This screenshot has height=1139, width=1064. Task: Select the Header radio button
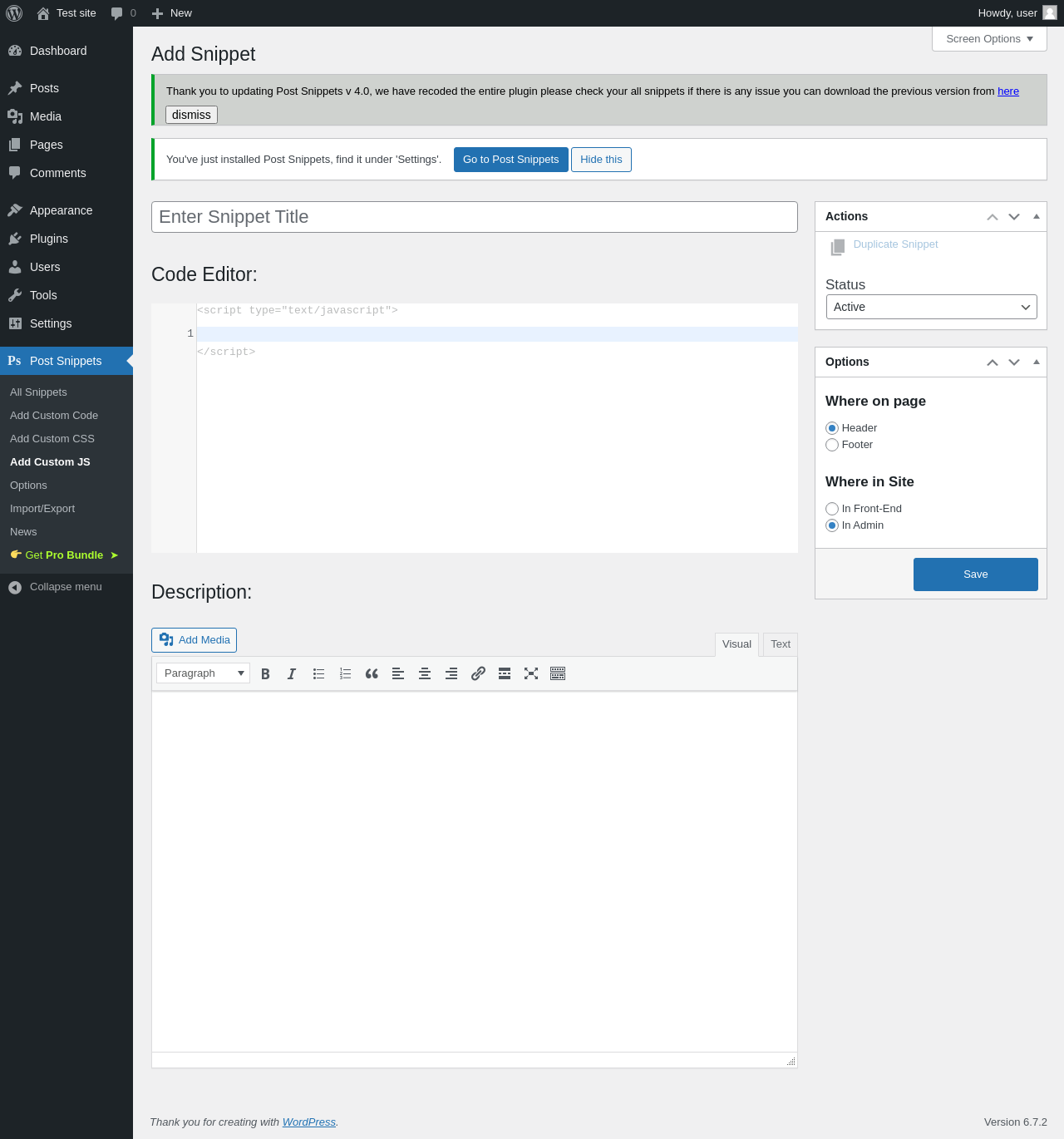coord(832,428)
